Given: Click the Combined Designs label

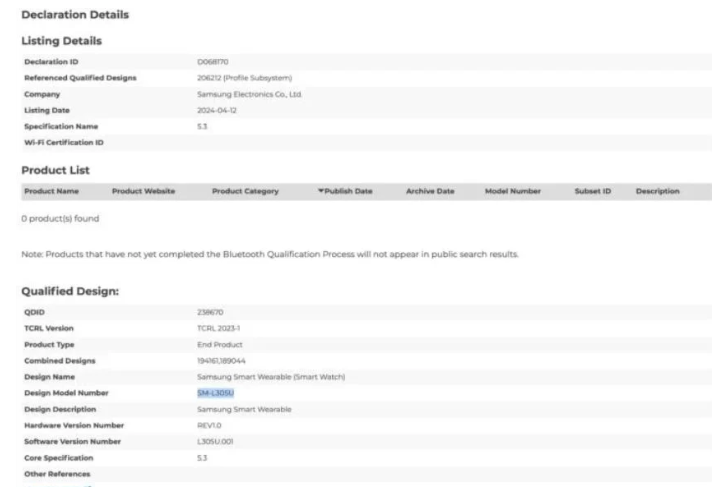Looking at the screenshot, I should pyautogui.click(x=59, y=361).
